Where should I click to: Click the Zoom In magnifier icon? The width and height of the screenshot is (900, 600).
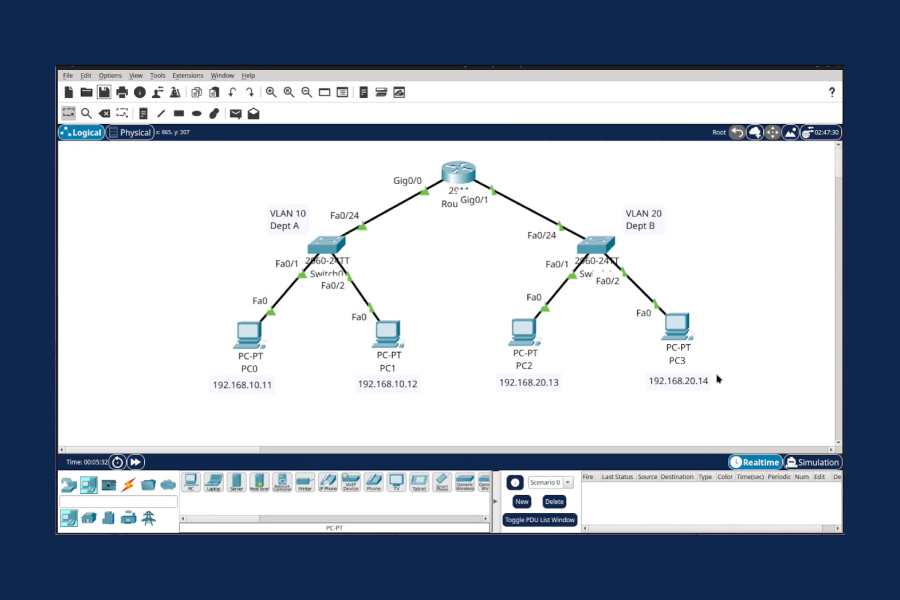coord(271,92)
